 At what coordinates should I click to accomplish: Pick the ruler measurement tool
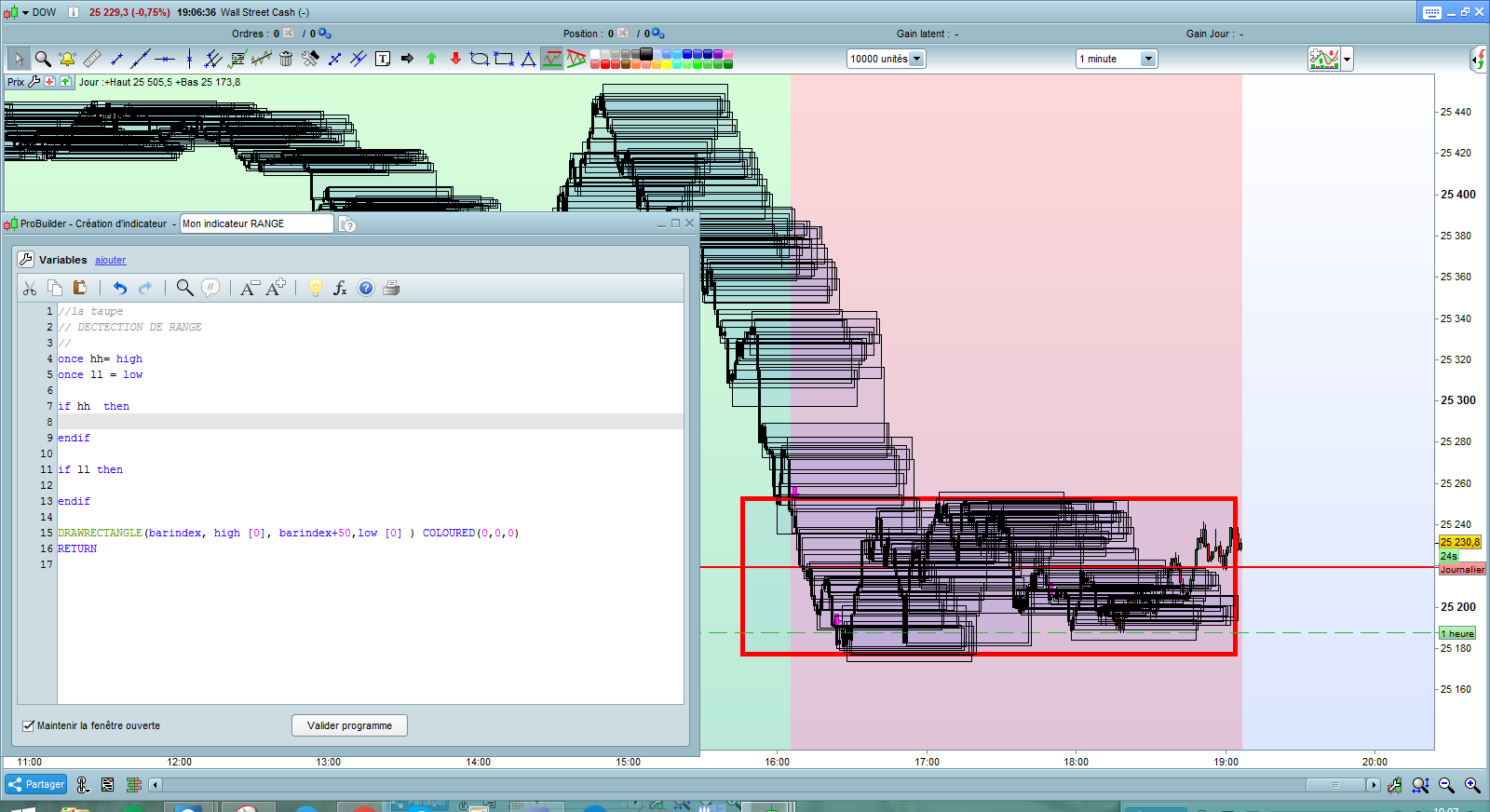tap(92, 59)
